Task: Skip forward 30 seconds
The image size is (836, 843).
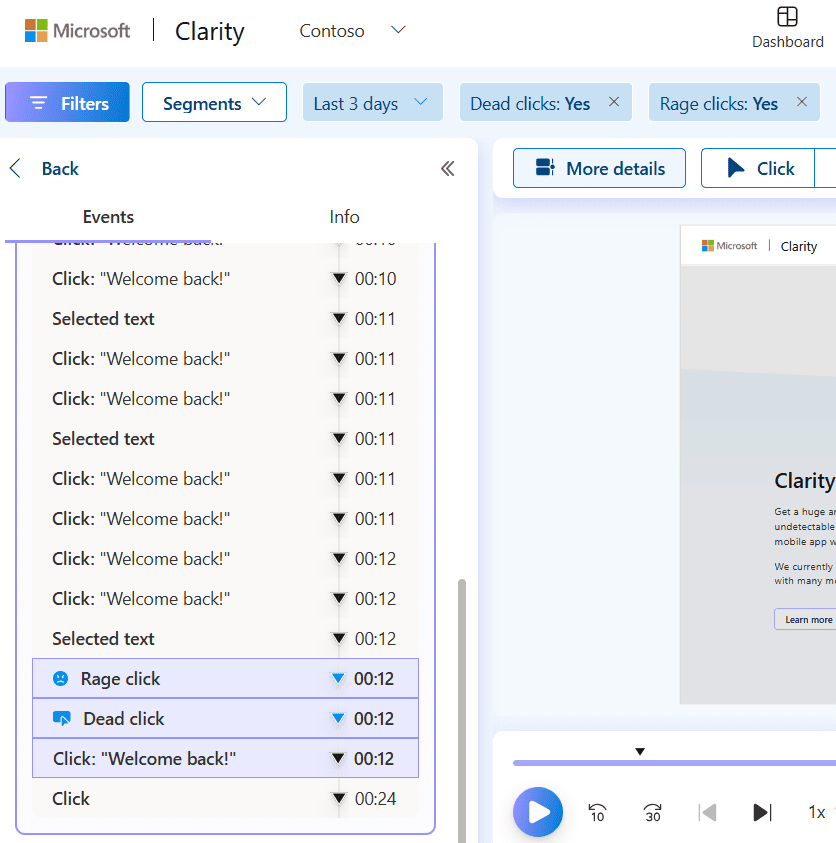Action: pos(653,812)
